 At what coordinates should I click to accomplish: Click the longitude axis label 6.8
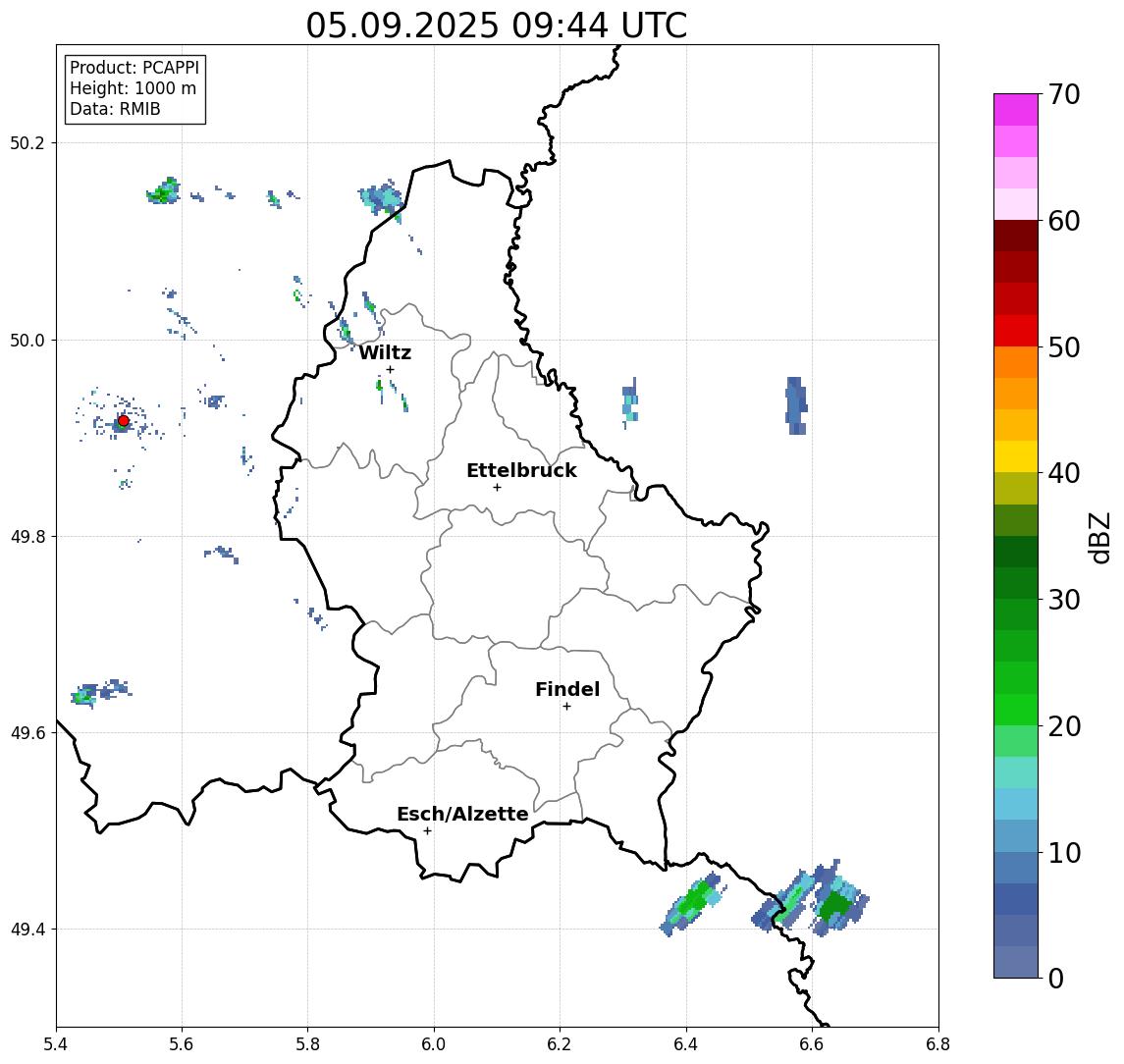pos(938,1044)
